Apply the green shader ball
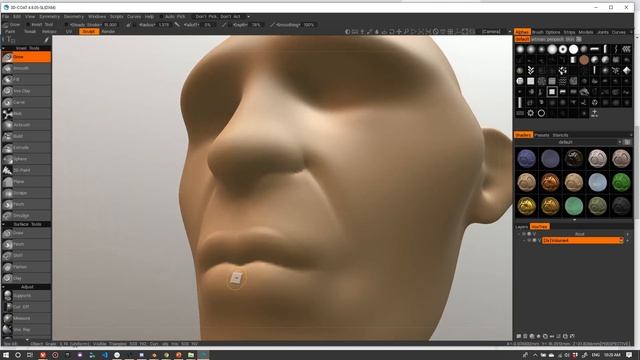 tap(621, 182)
